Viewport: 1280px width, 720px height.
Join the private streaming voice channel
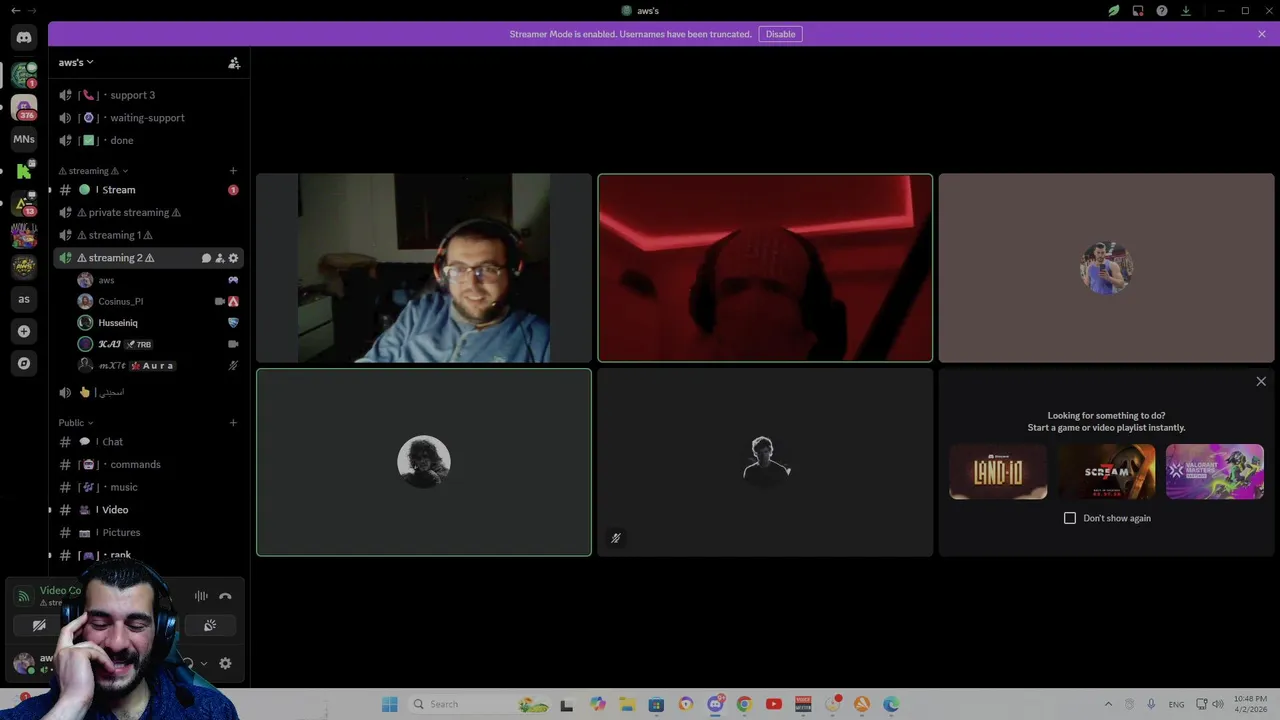[148, 213]
